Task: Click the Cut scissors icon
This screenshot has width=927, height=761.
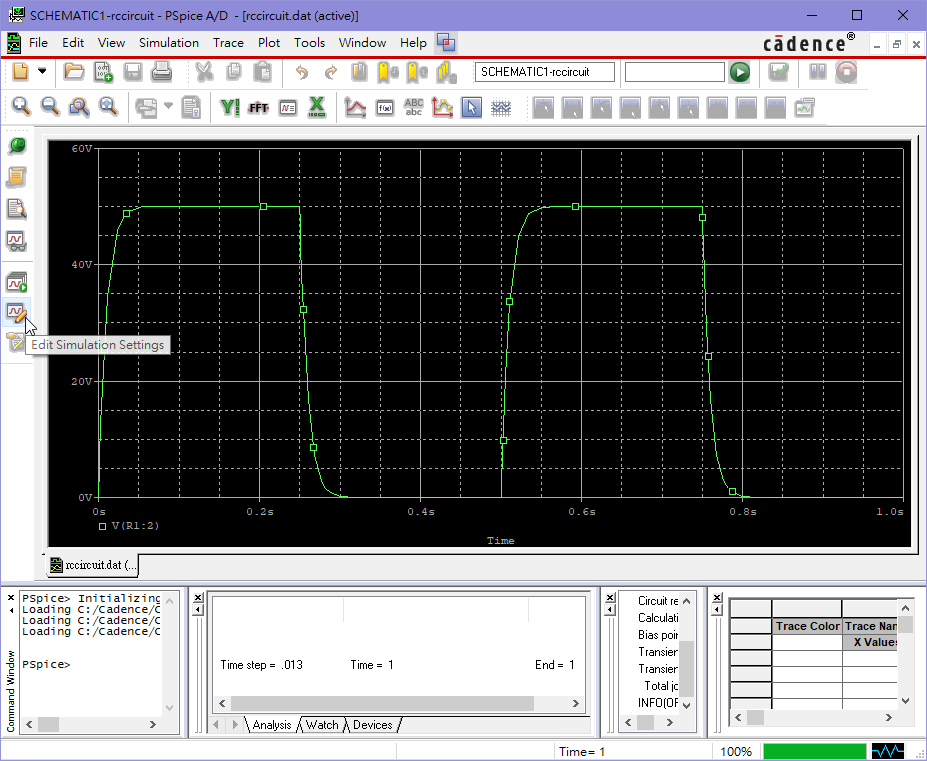Action: point(204,72)
